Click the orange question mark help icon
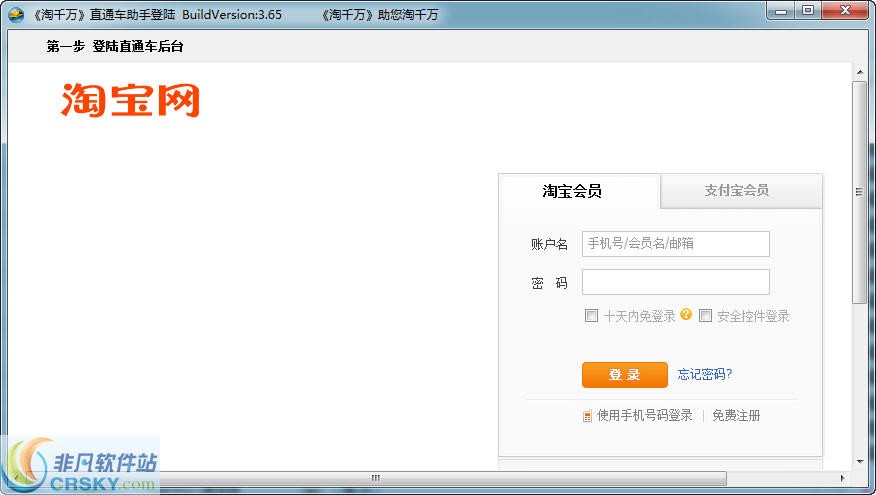Image resolution: width=876 pixels, height=495 pixels. coord(686,315)
